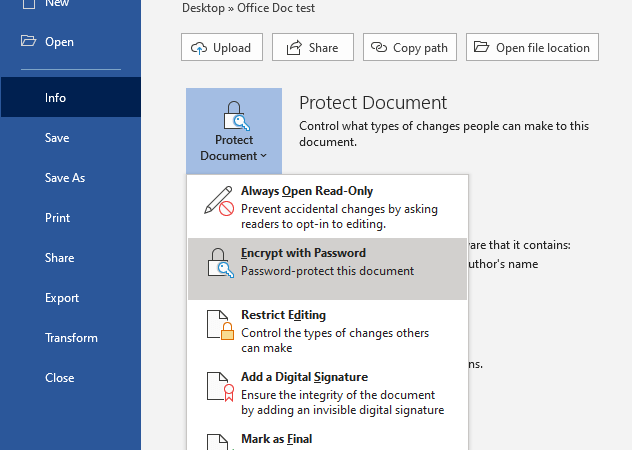
Task: Click Open file location button
Action: (x=532, y=47)
